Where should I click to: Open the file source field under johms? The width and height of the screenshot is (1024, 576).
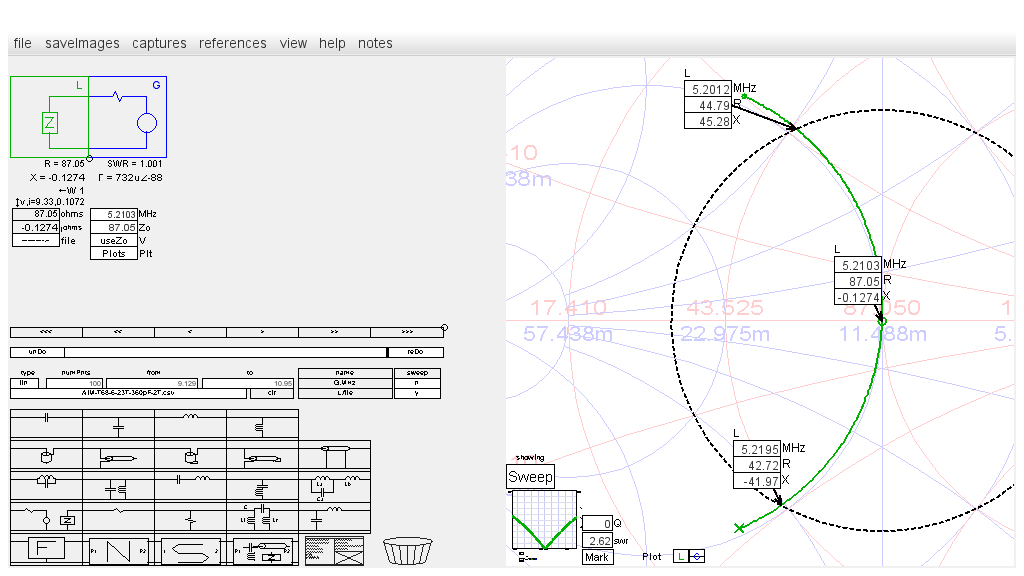(35, 240)
